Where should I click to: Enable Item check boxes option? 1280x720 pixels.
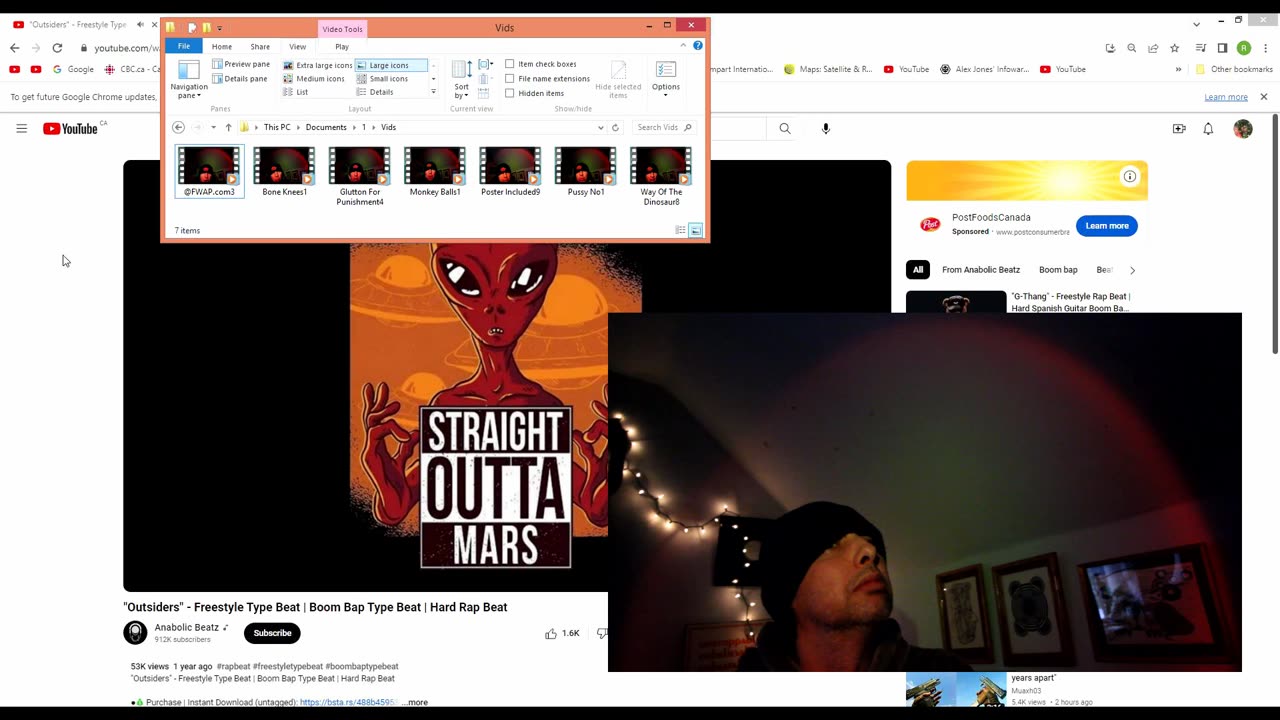click(x=510, y=64)
